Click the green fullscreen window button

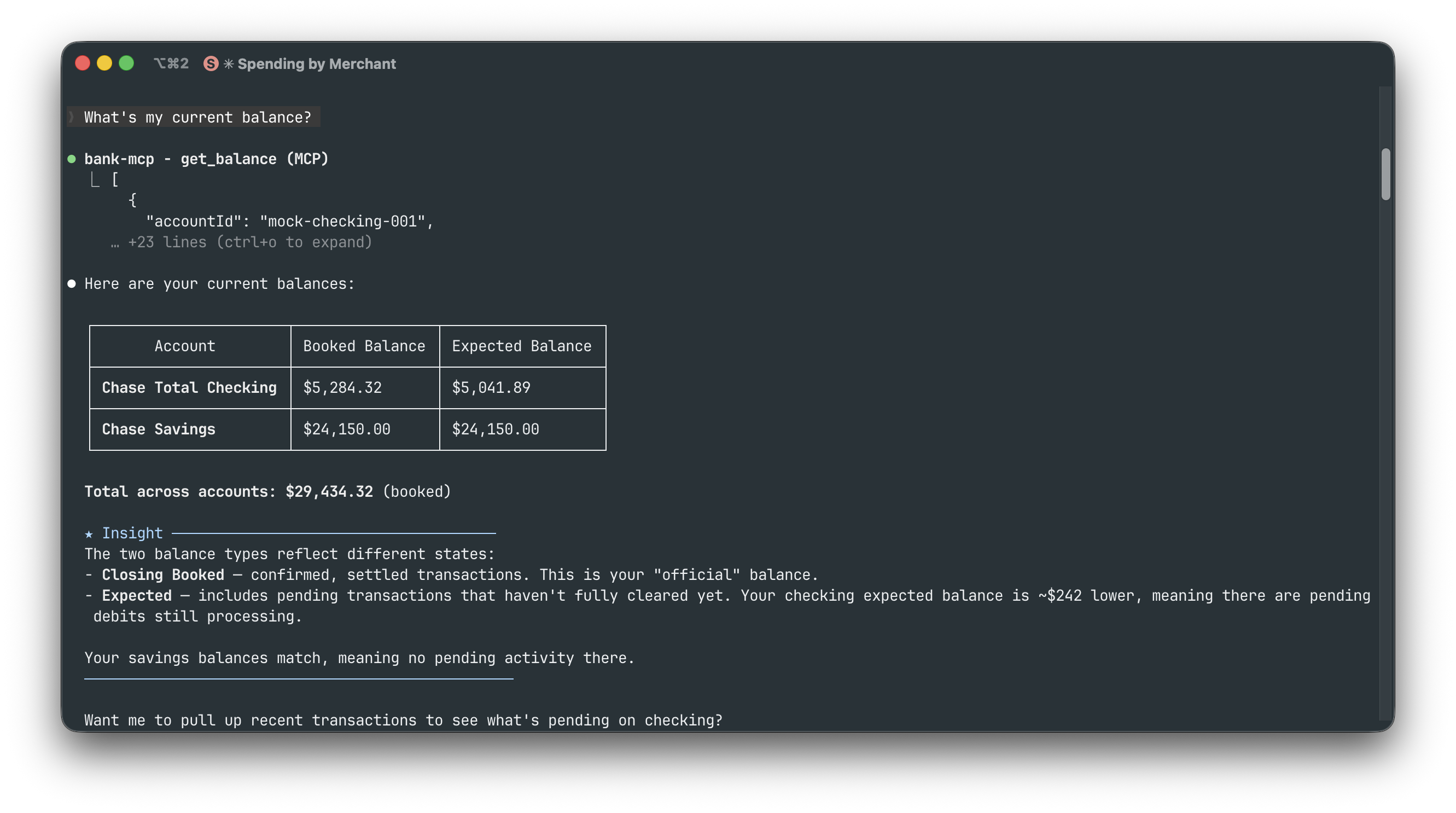(126, 63)
